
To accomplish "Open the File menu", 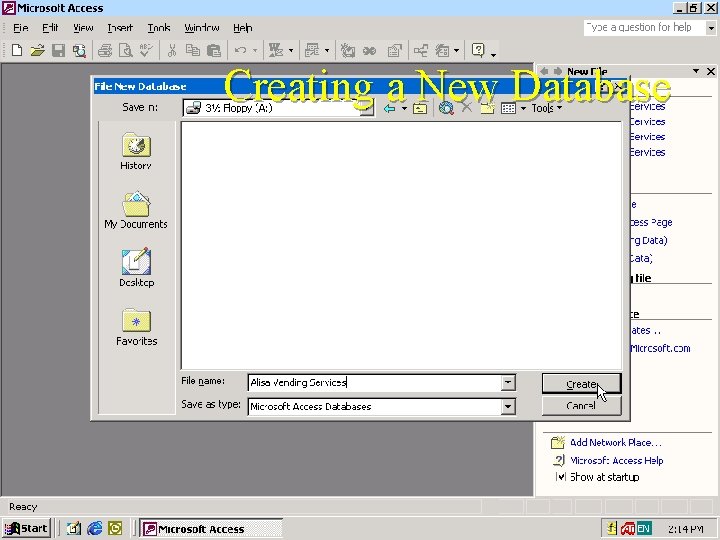I will (x=21, y=28).
